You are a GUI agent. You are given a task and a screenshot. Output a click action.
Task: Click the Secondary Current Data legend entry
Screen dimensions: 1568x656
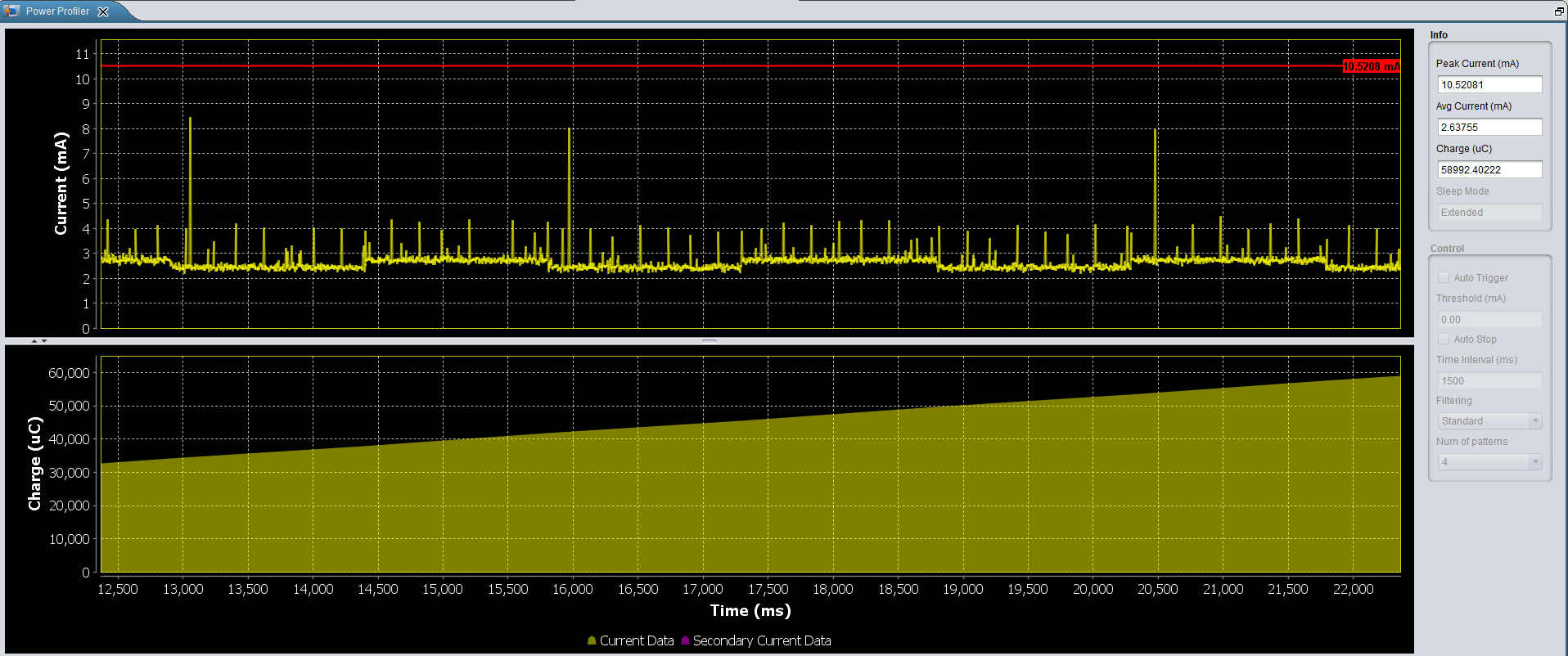[756, 640]
